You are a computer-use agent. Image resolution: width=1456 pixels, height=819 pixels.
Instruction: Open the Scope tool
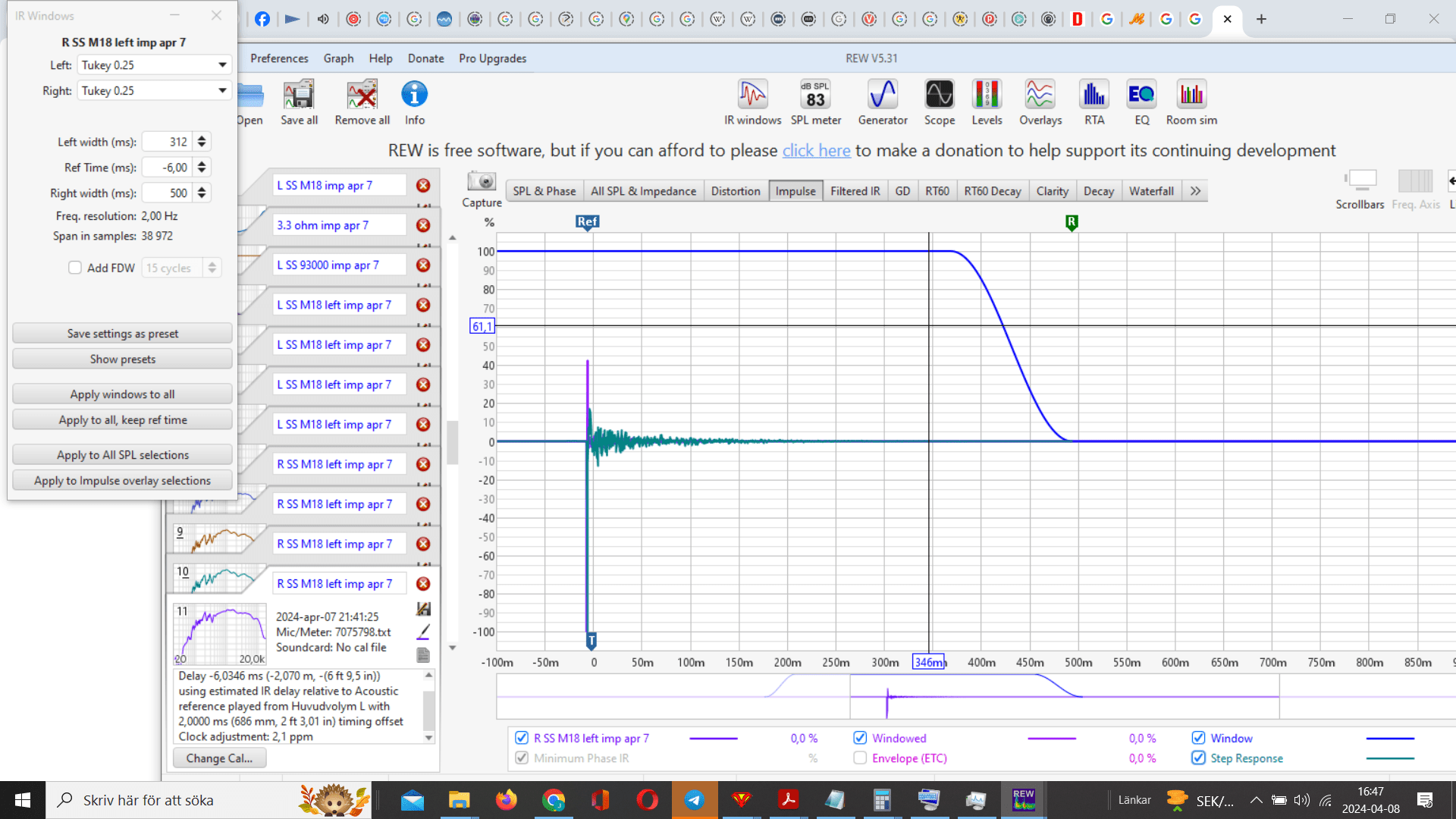(x=940, y=102)
